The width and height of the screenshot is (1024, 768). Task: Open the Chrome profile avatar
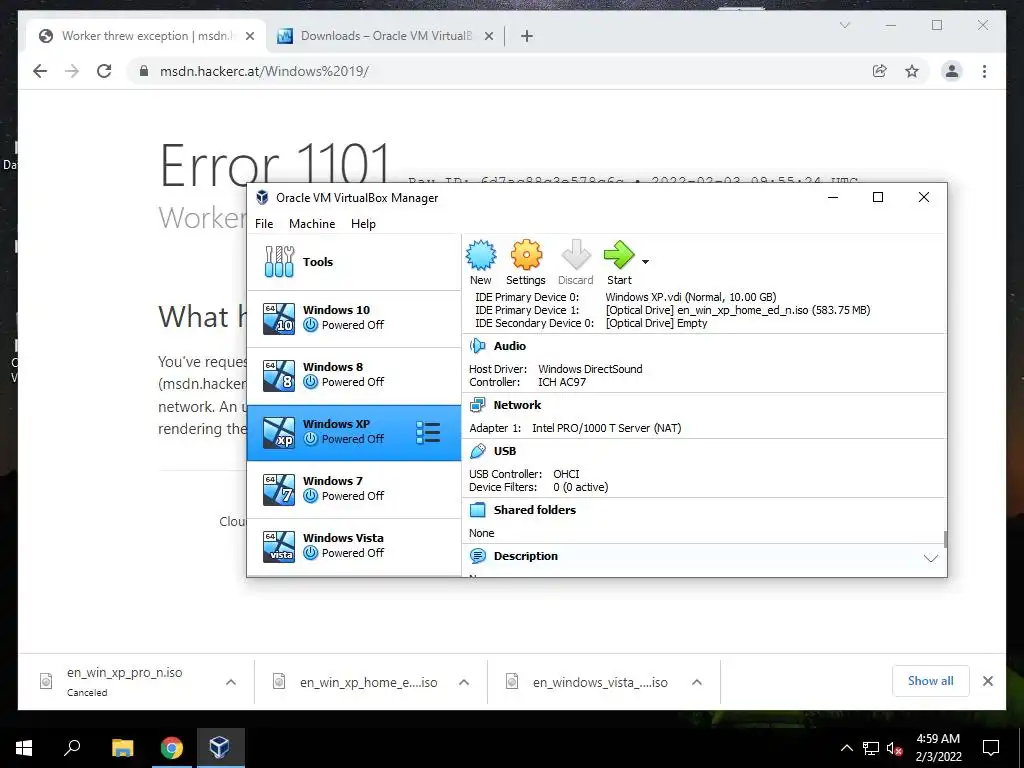(x=952, y=71)
